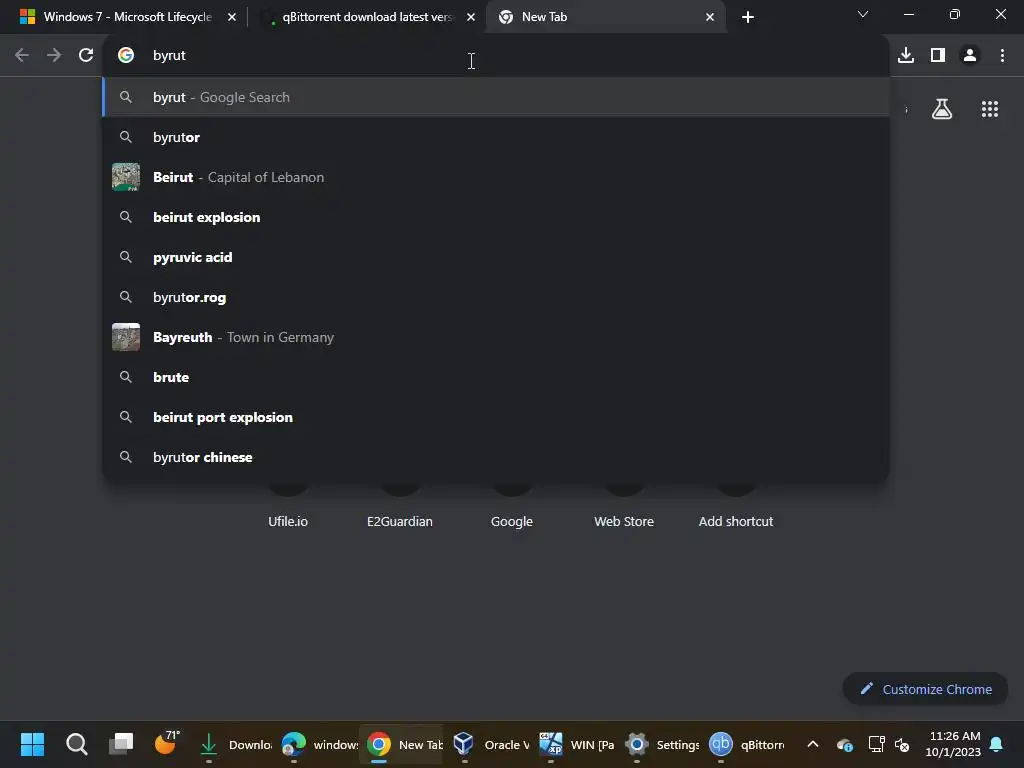Screen dimensions: 1024x768
Task: Select 'byrut - Google Search' suggestion
Action: point(496,97)
